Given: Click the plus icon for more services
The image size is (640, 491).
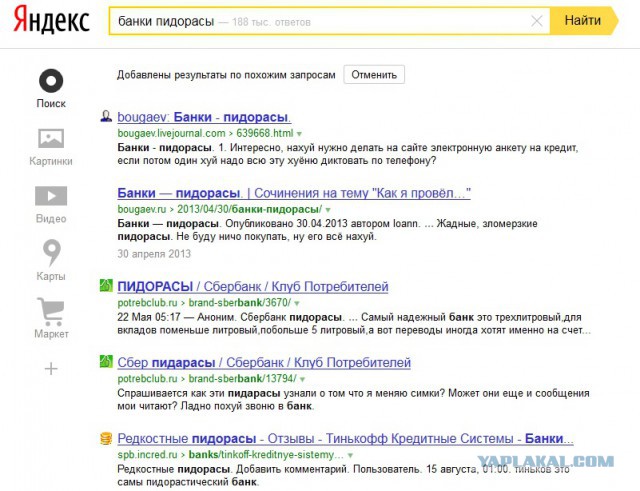Looking at the screenshot, I should (x=51, y=369).
